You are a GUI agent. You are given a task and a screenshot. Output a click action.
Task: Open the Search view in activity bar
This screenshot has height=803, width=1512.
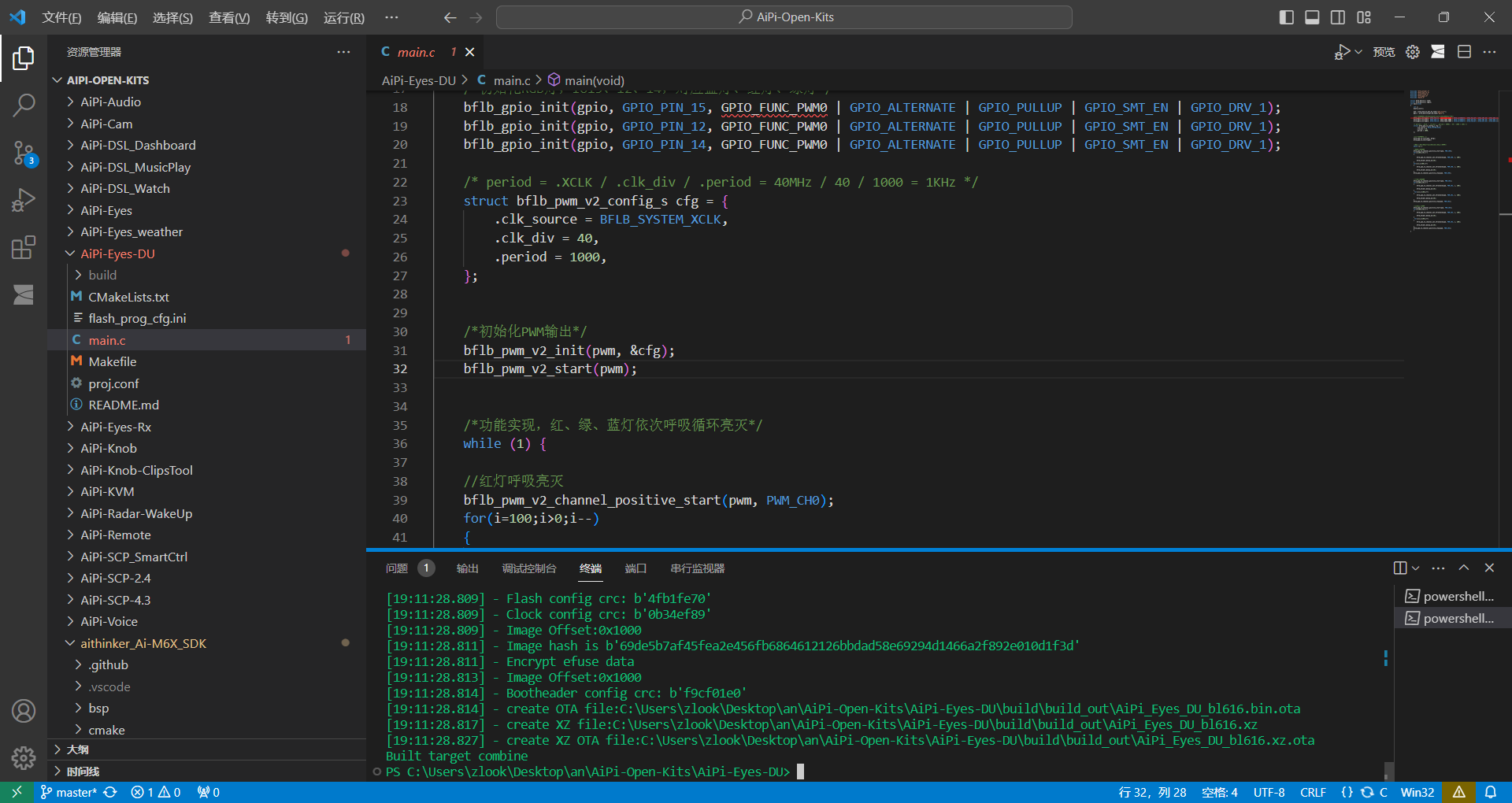(24, 105)
